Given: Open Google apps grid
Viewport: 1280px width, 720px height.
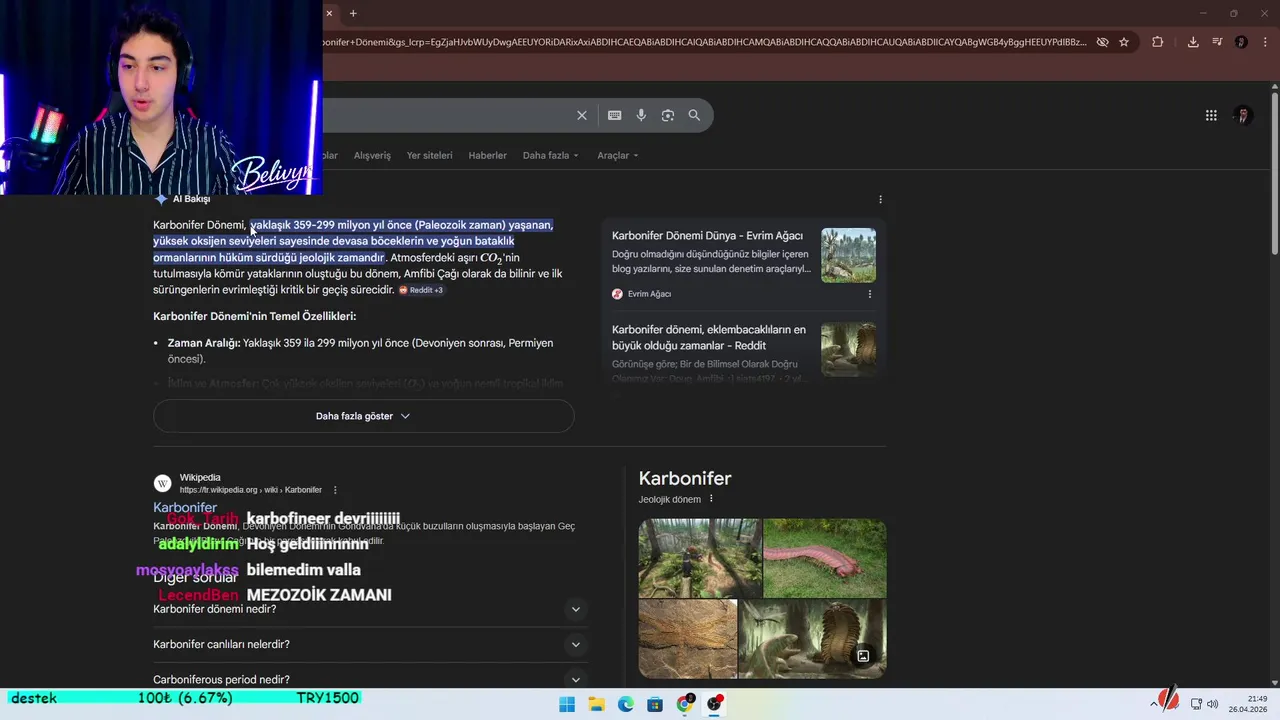Looking at the screenshot, I should [x=1211, y=115].
